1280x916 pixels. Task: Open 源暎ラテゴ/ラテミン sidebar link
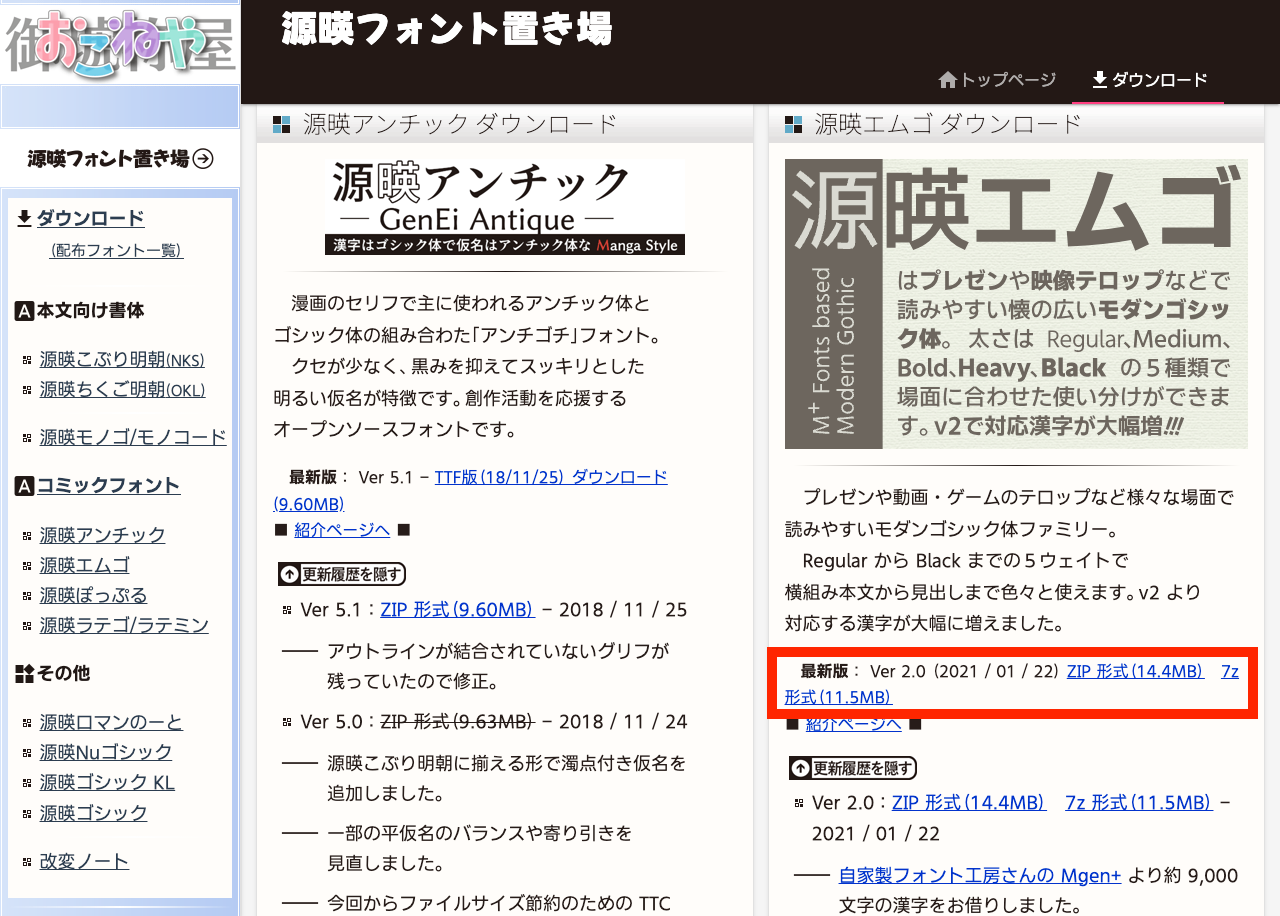point(124,625)
